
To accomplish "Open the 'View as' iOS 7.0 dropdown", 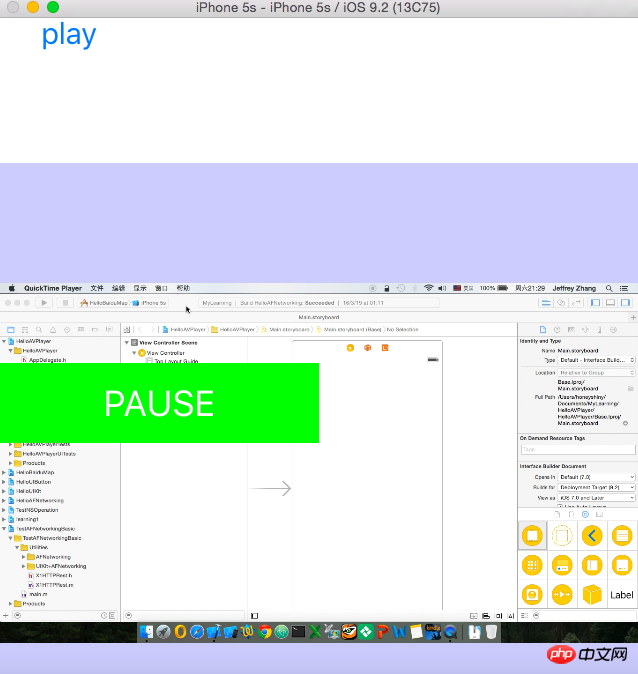I will coord(596,498).
